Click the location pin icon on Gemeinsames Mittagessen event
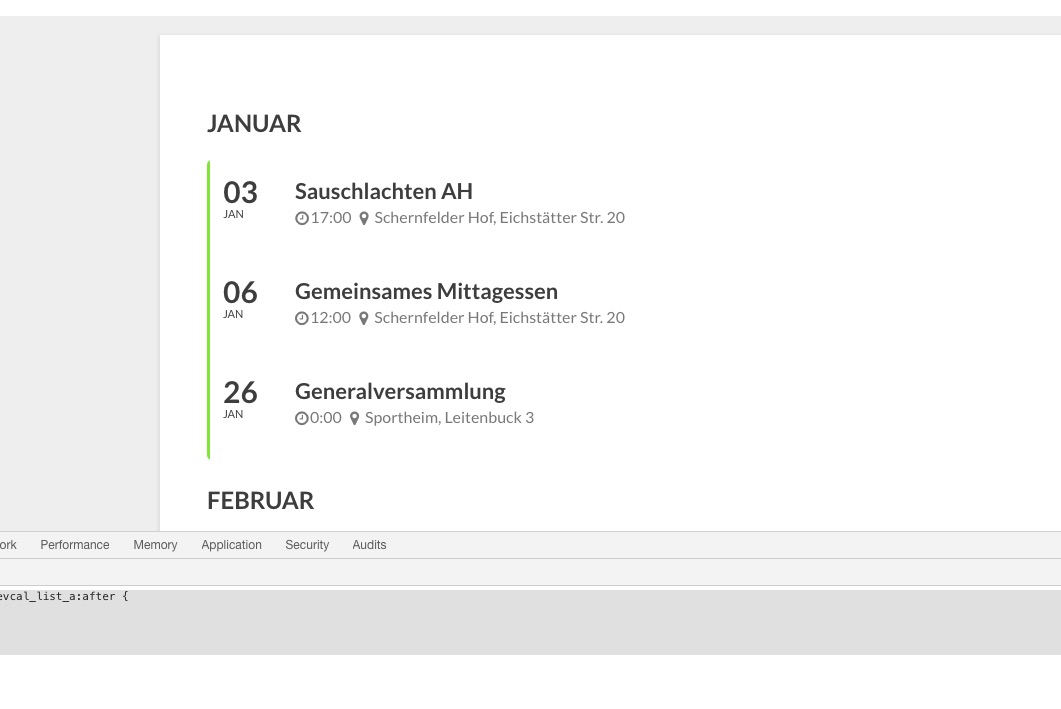The width and height of the screenshot is (1061, 709). (x=363, y=319)
